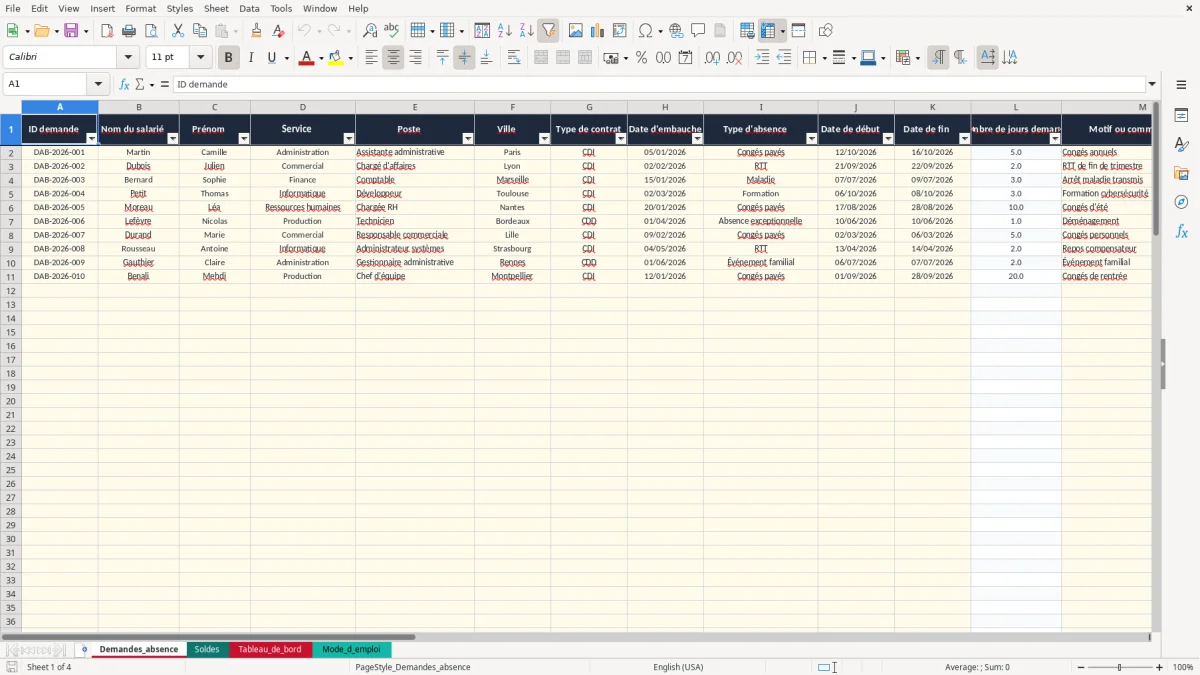Screen dimensions: 1200x675
Task: Insert Comment icon
Action: [698, 31]
